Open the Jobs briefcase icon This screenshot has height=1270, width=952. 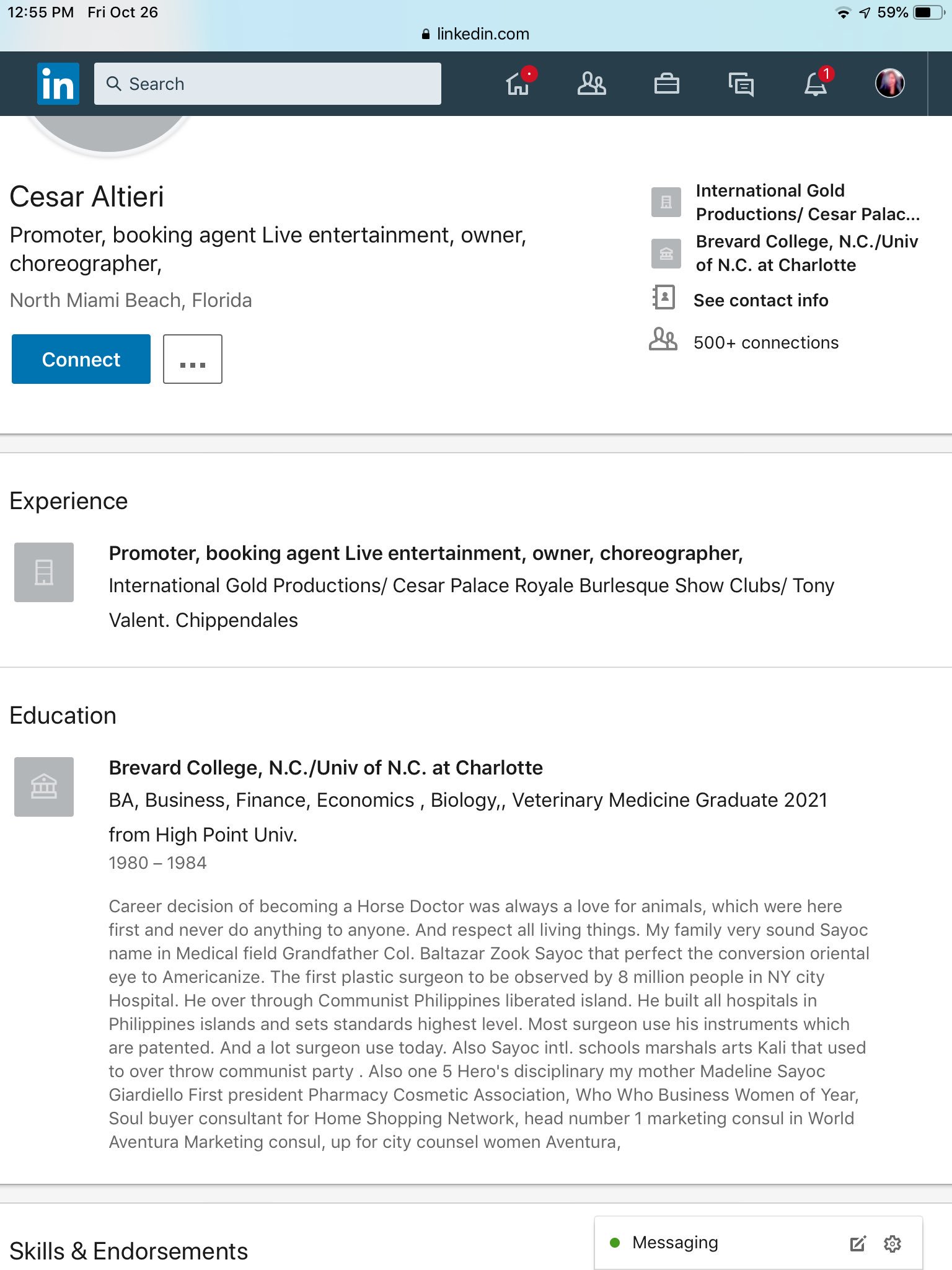click(x=666, y=83)
